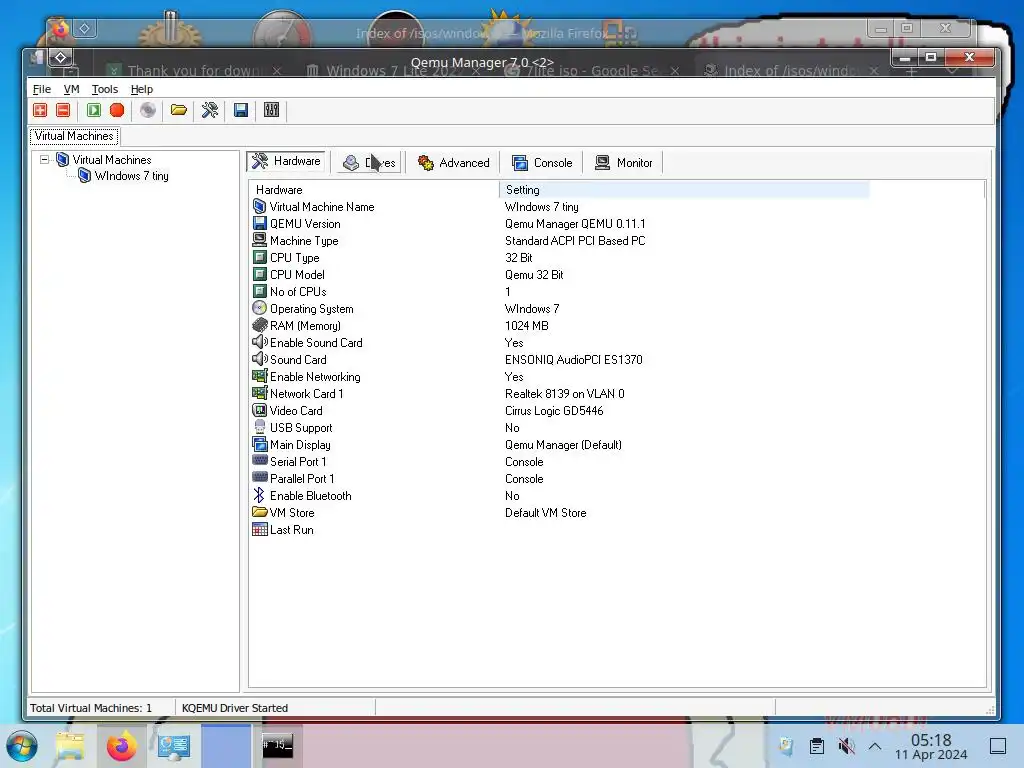Expand the system tray hidden icons arrow
Viewport: 1024px width, 768px height.
(875, 746)
